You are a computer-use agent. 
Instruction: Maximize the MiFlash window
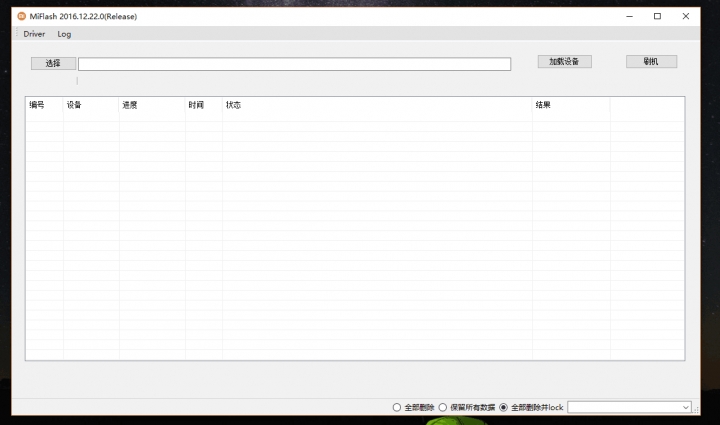(x=658, y=16)
